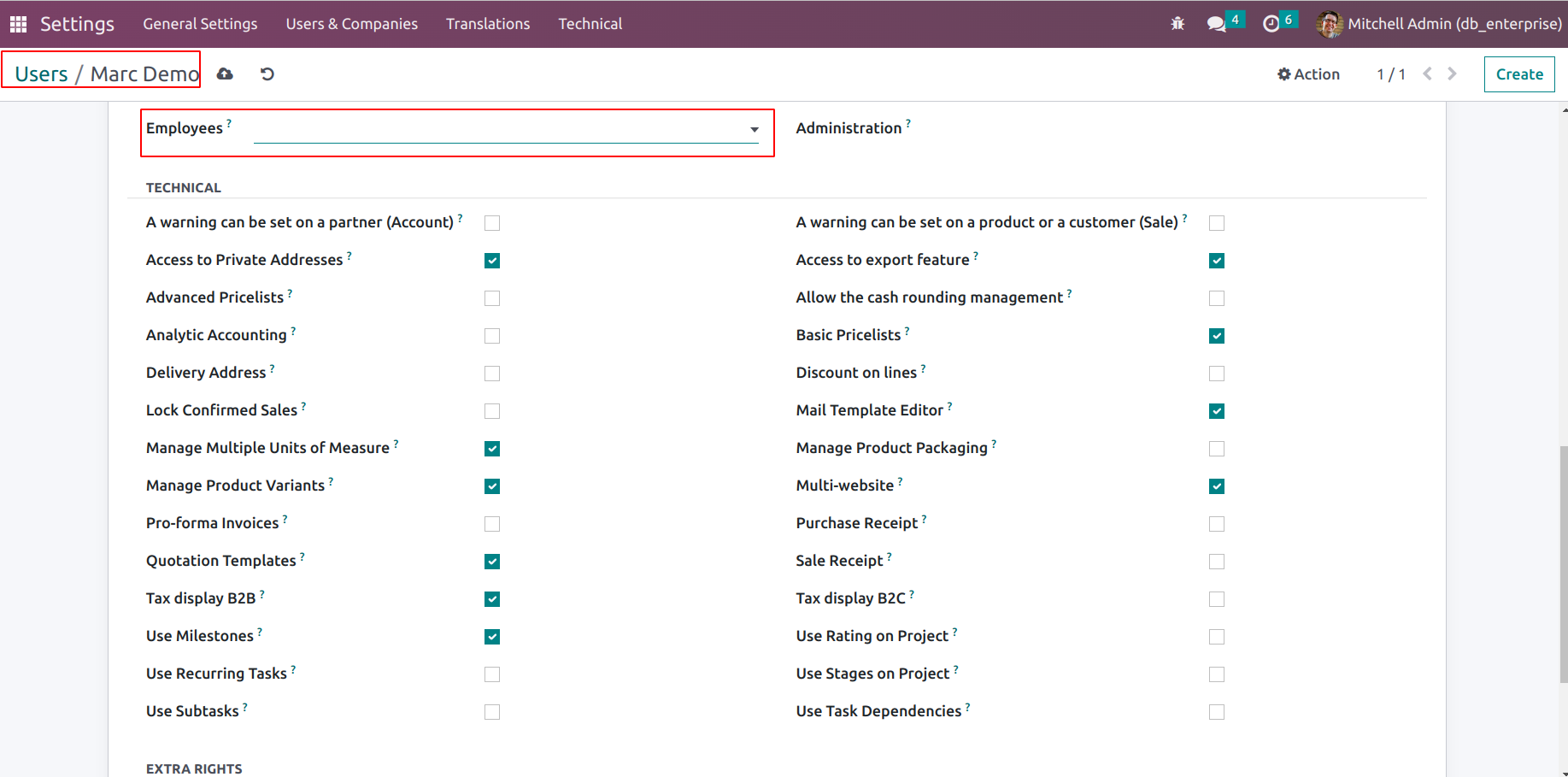Enable the Advanced Pricelists checkbox

(x=492, y=298)
